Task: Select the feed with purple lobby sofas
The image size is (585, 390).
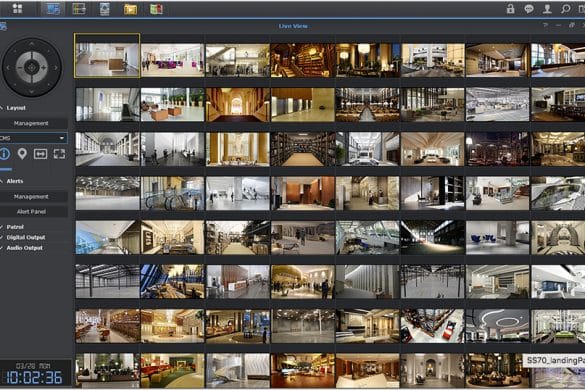Action: 172,60
